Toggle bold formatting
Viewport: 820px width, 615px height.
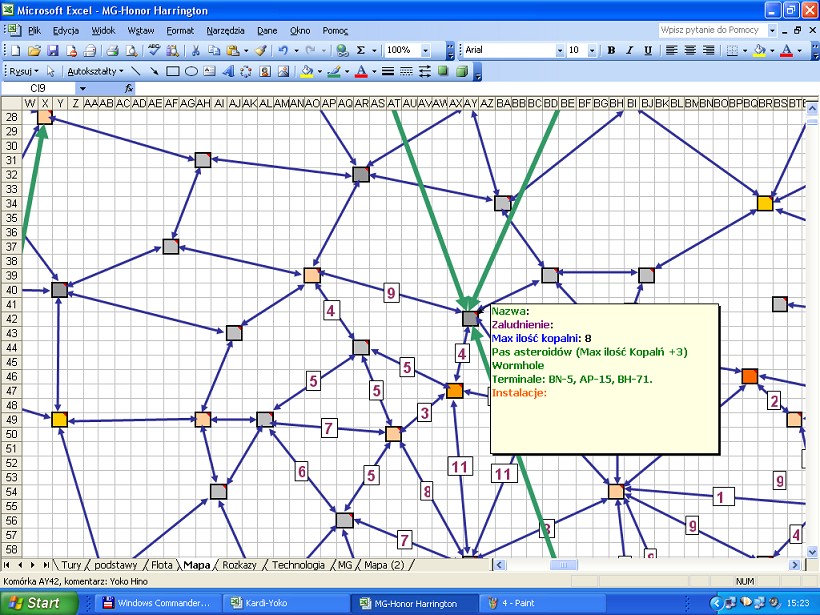611,50
